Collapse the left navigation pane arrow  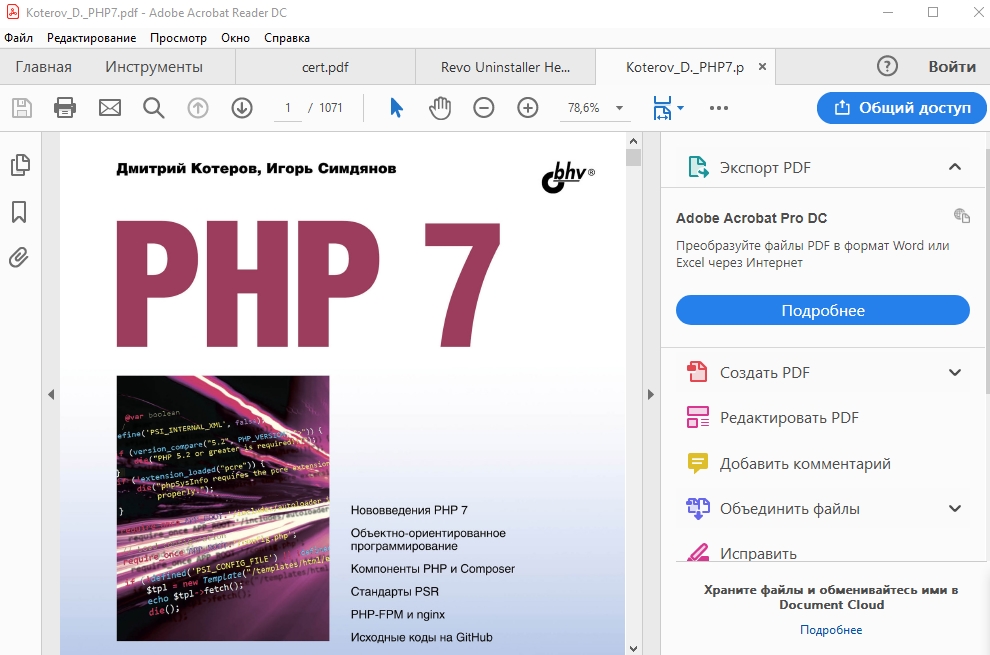pos(51,395)
